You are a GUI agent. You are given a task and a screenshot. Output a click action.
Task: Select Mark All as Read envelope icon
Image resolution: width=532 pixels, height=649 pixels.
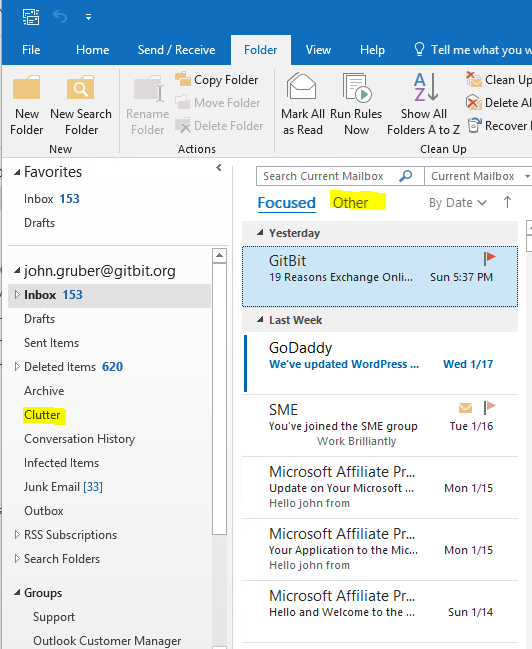(x=301, y=86)
